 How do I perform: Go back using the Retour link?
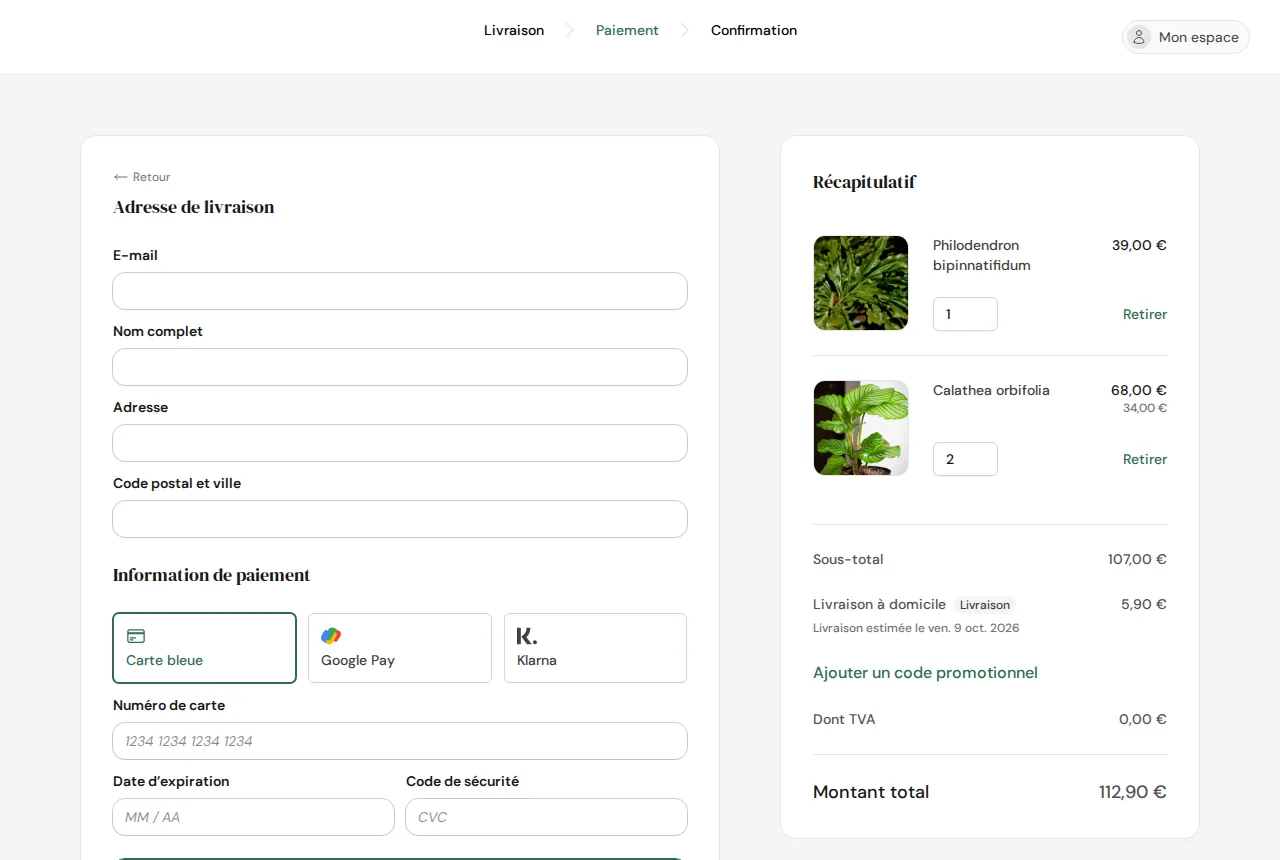pyautogui.click(x=142, y=177)
